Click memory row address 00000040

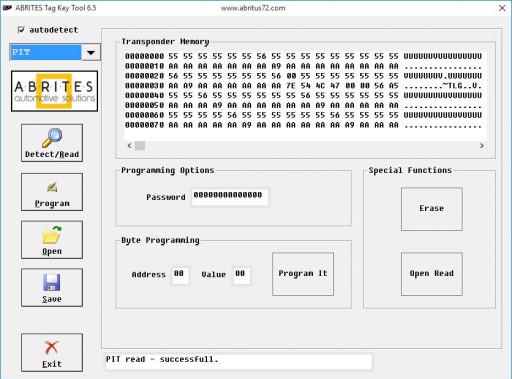[144, 95]
